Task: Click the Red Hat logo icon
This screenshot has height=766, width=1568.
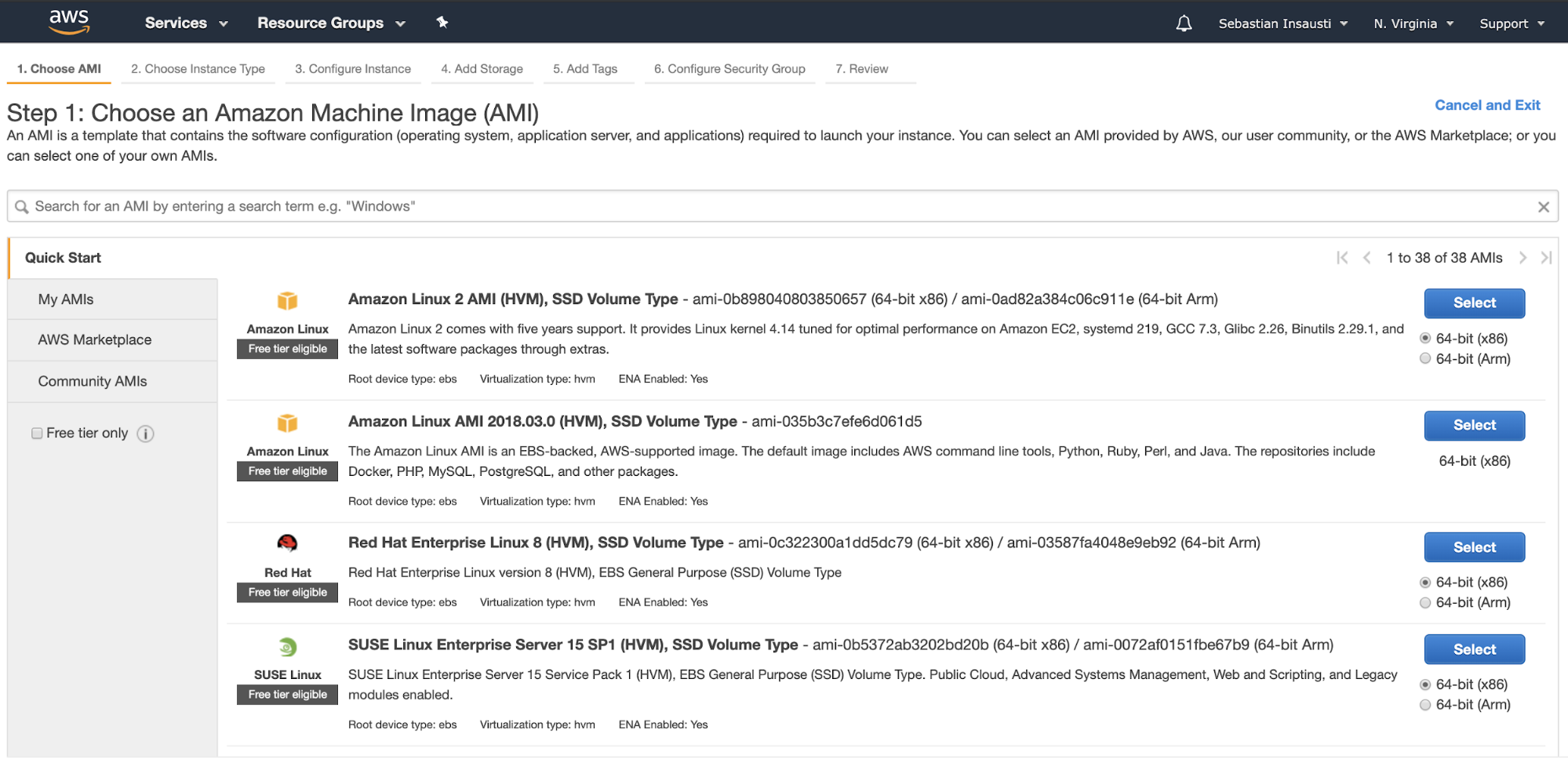Action: (288, 543)
